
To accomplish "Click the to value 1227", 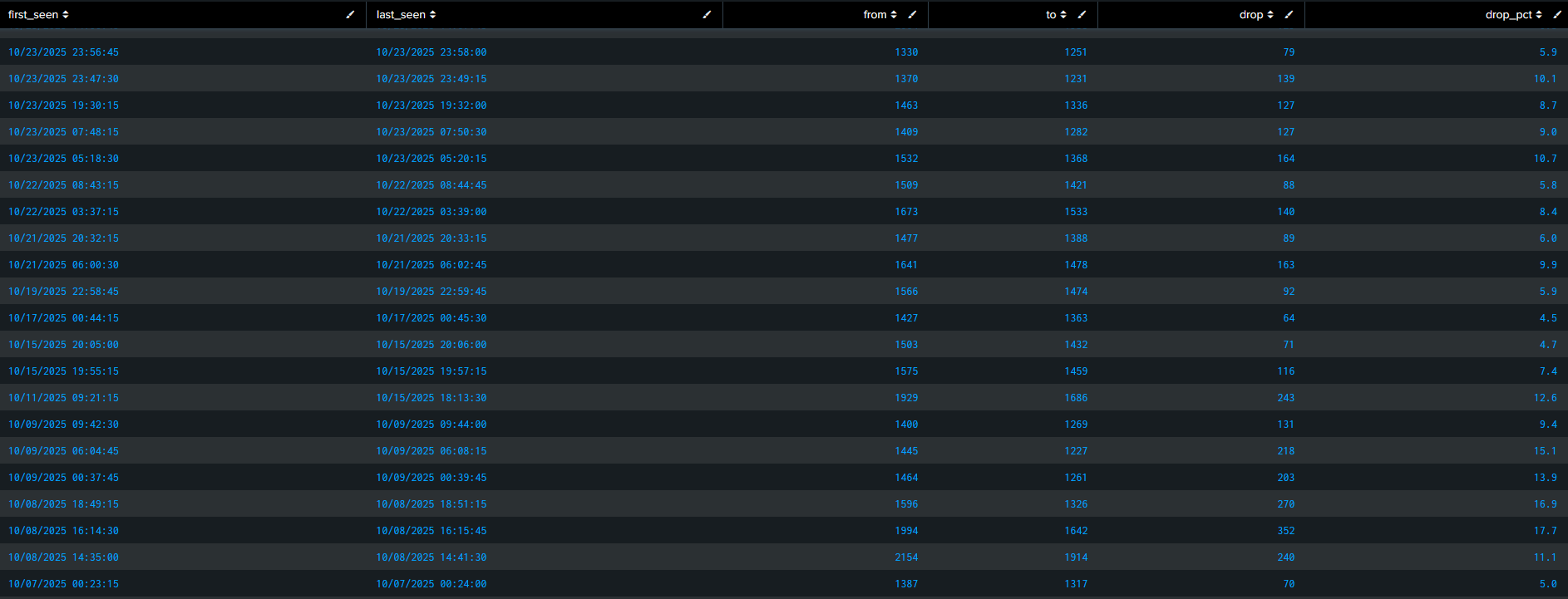I will tap(1076, 451).
